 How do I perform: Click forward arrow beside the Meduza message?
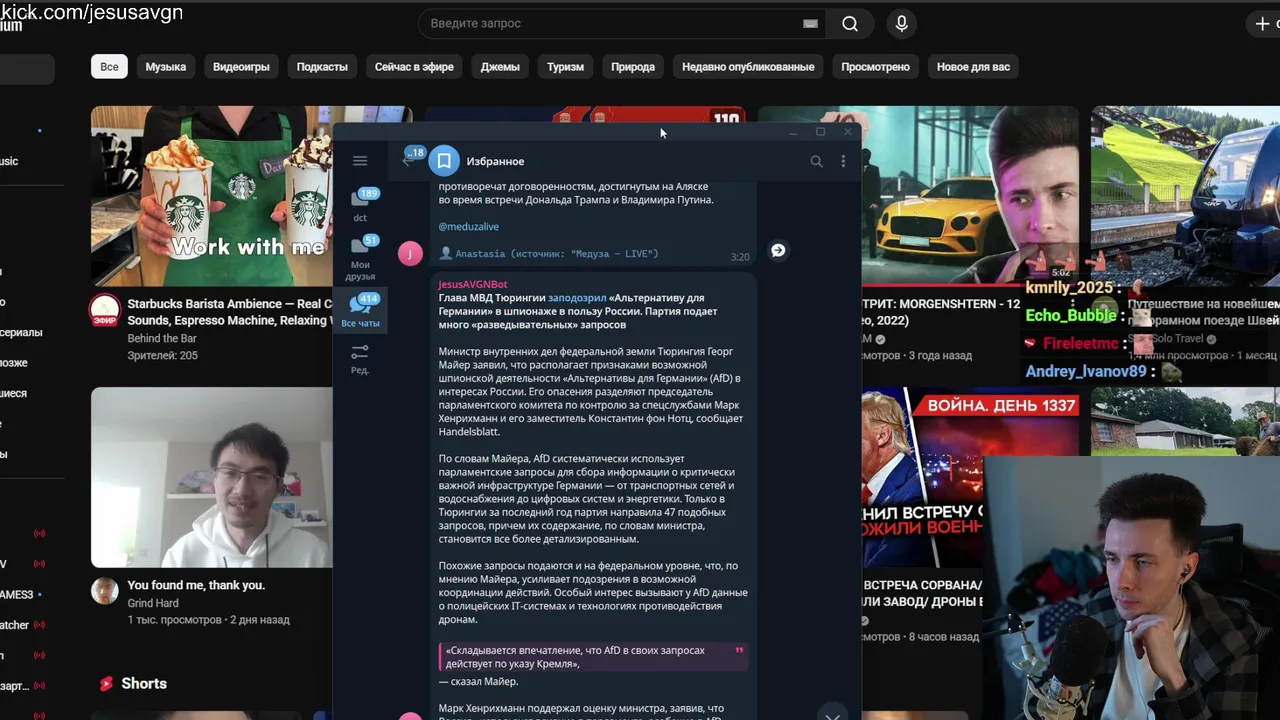[x=778, y=250]
